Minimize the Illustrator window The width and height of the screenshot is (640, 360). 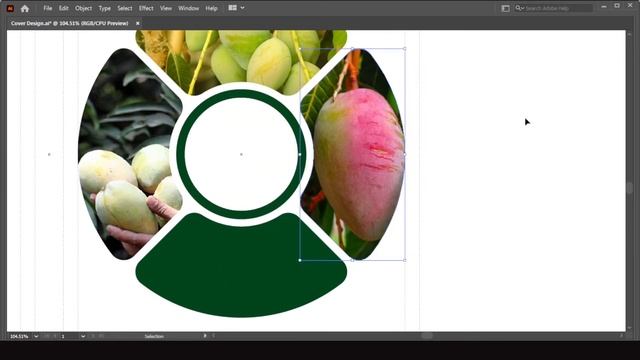(x=604, y=6)
